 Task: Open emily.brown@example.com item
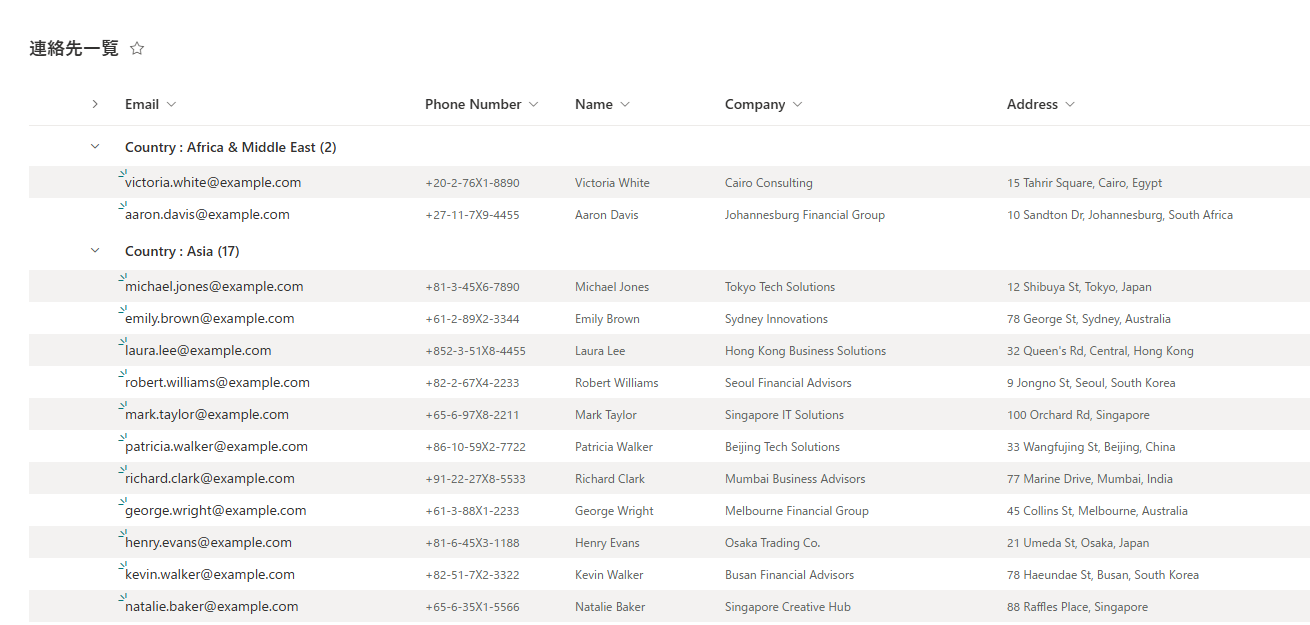210,319
